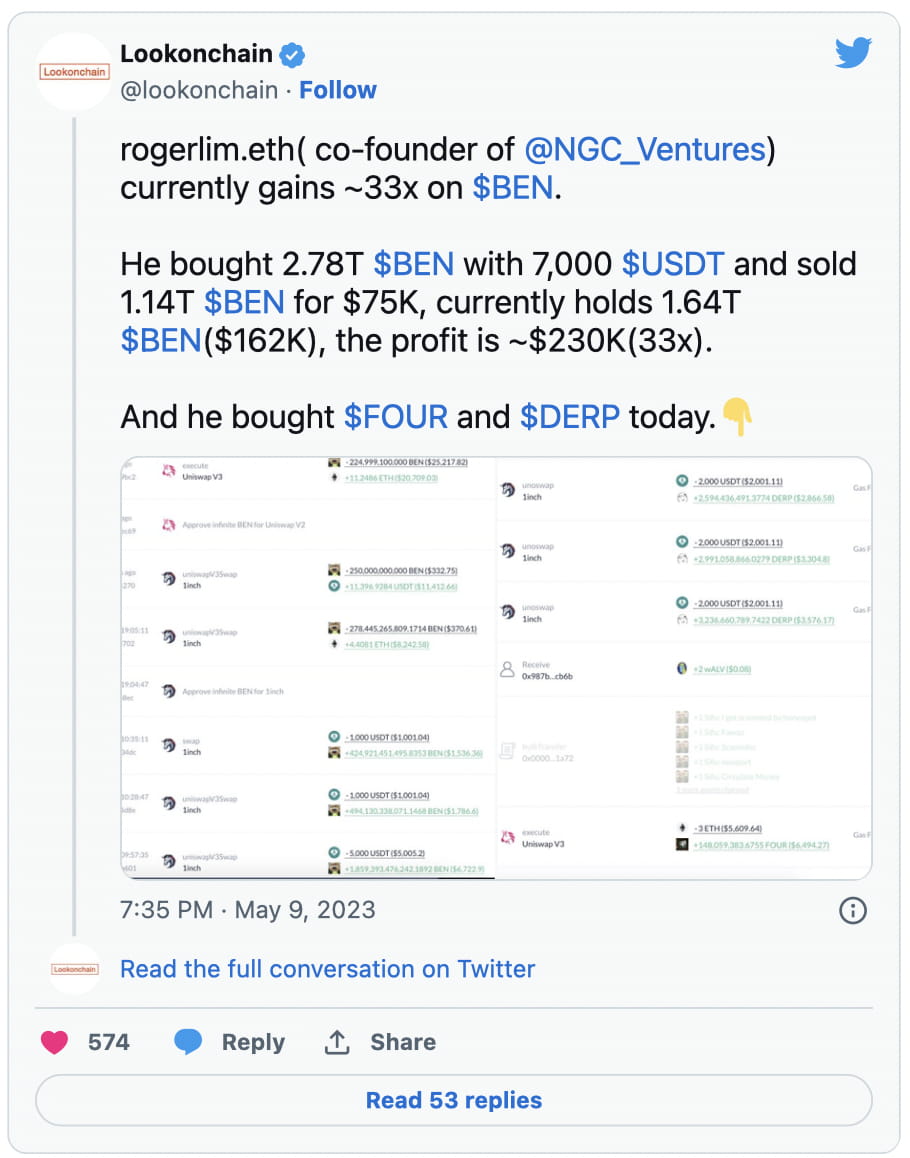
Task: Like the tweet with the heart icon
Action: pyautogui.click(x=55, y=1042)
